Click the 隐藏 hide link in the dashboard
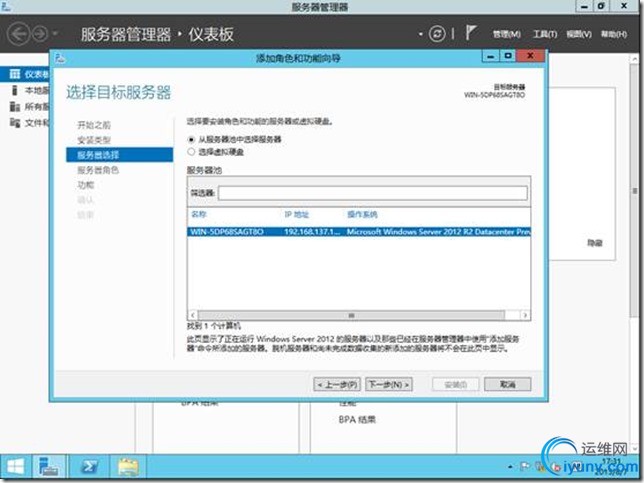Screen dimensions: 644x483 (594, 243)
